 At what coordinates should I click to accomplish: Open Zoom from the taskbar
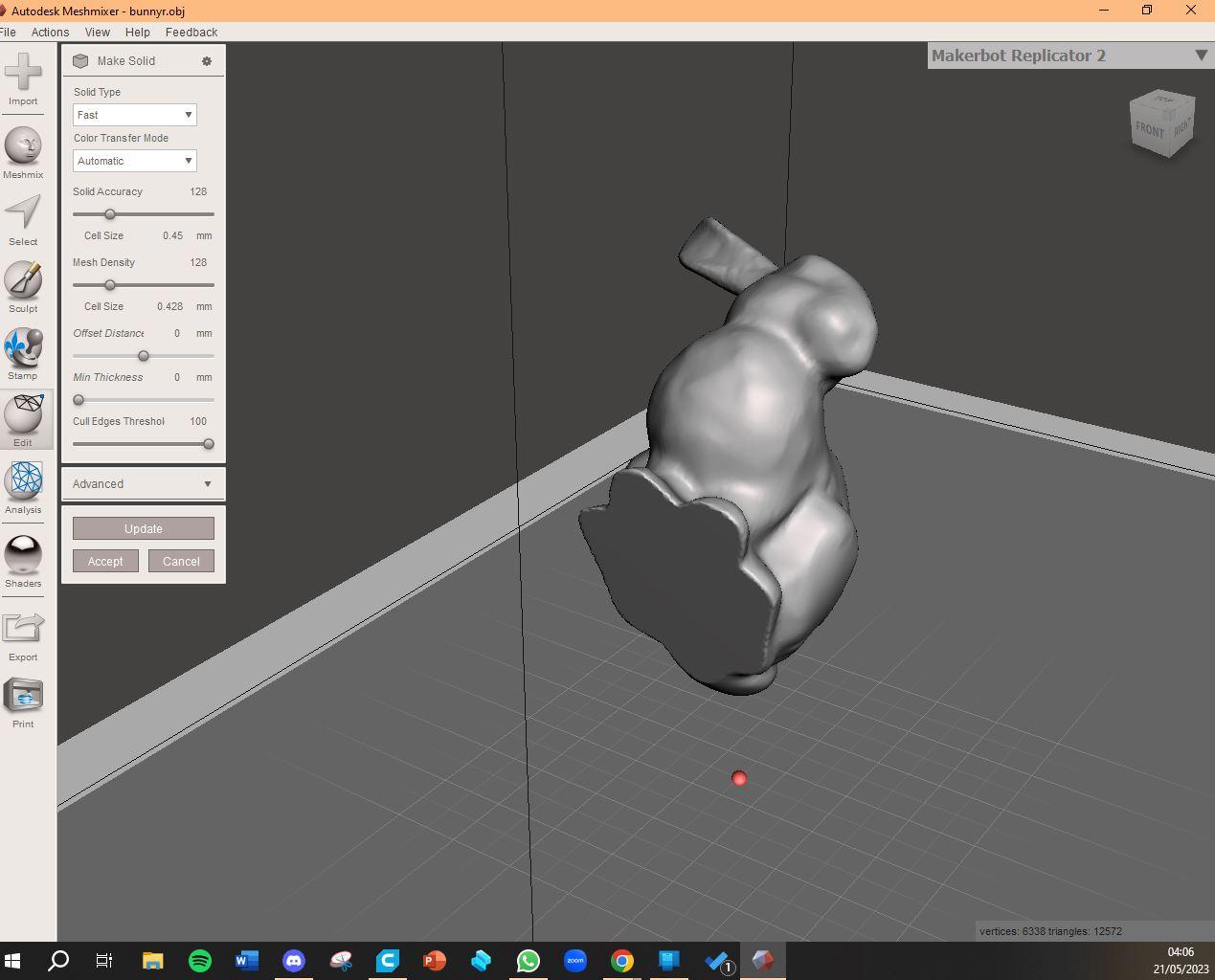575,961
